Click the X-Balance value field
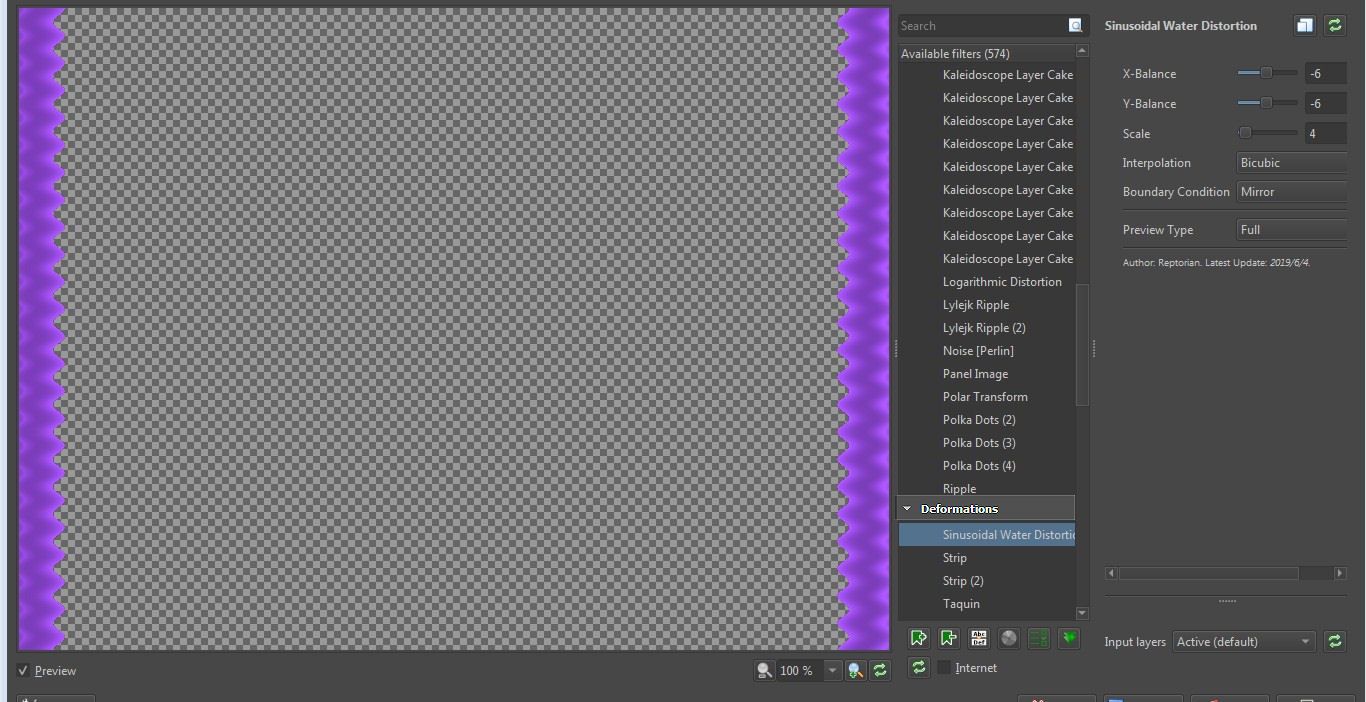This screenshot has width=1366, height=702. (x=1326, y=74)
